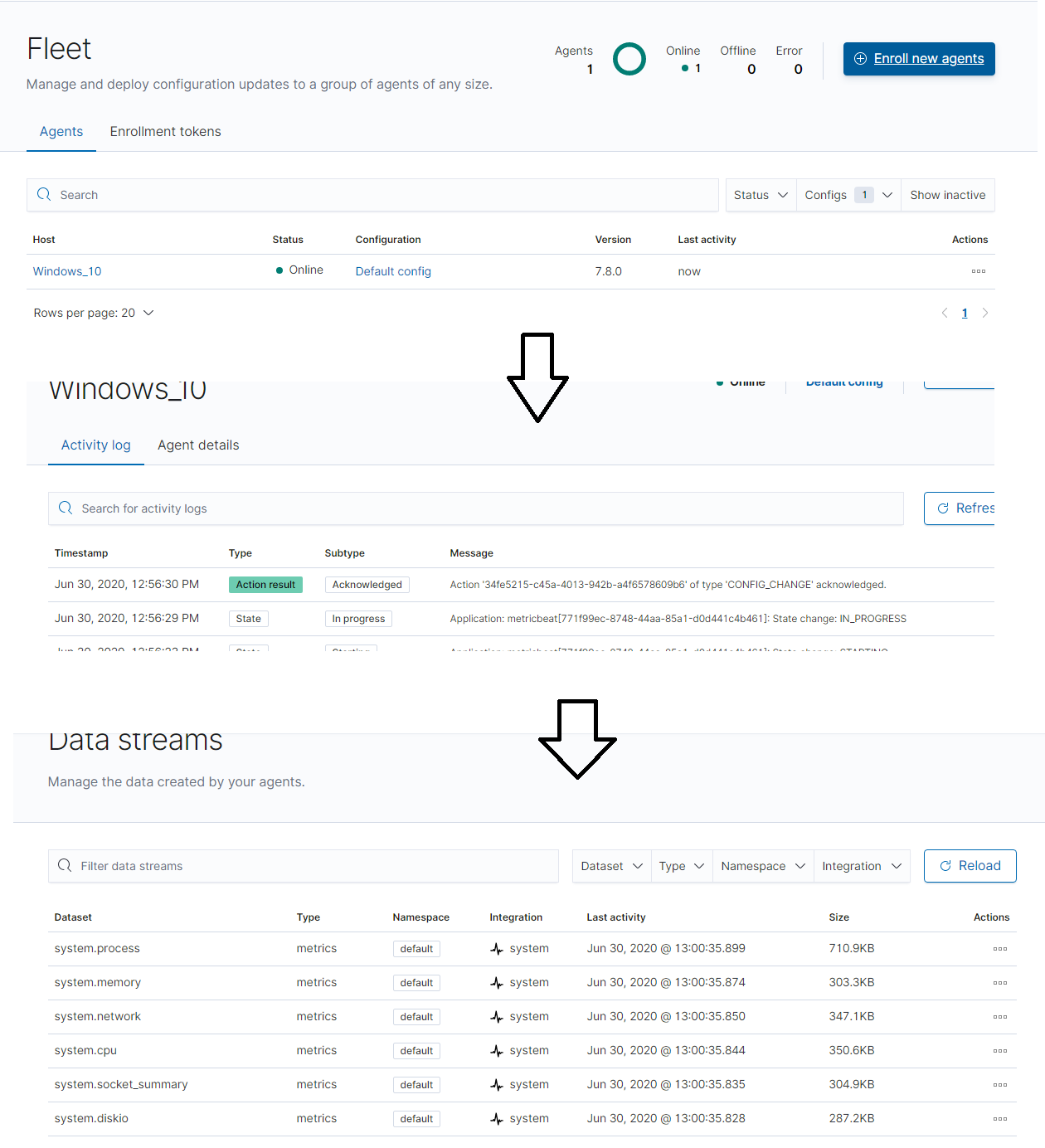Open the Activity log tab
Image resolution: width=1045 pixels, height=1148 pixels.
(x=96, y=445)
